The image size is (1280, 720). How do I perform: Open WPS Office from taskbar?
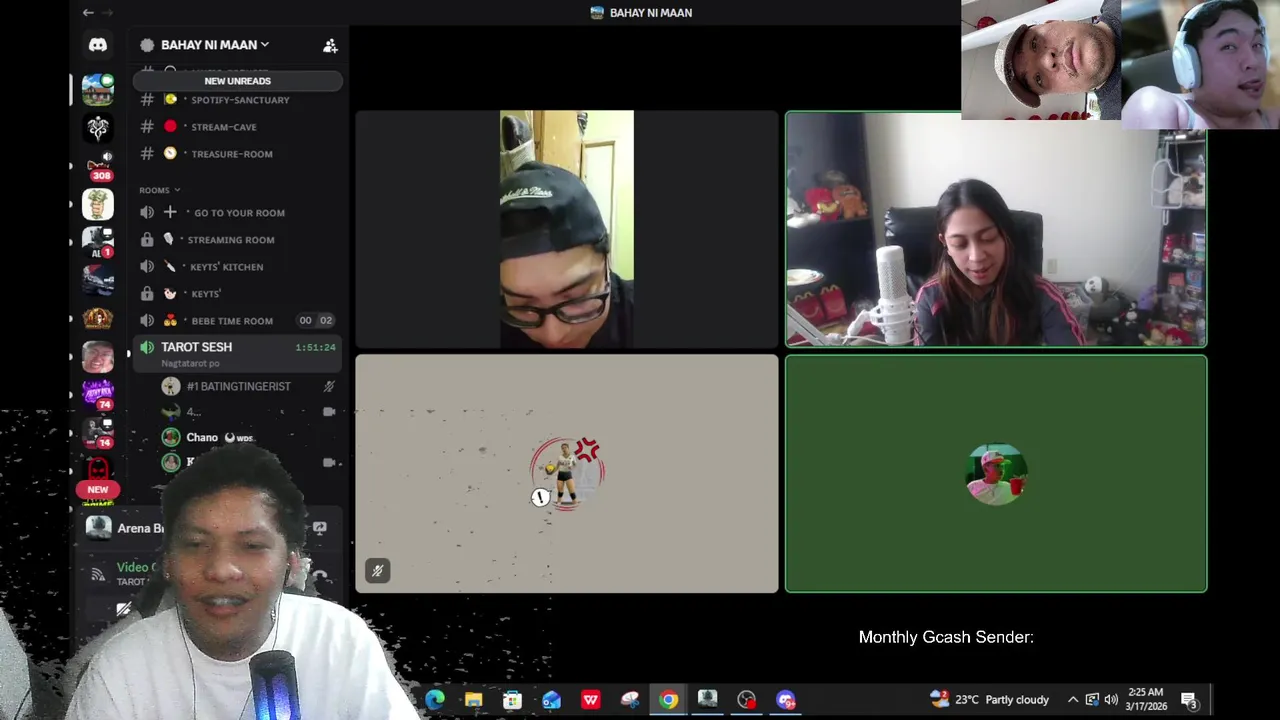(x=590, y=700)
